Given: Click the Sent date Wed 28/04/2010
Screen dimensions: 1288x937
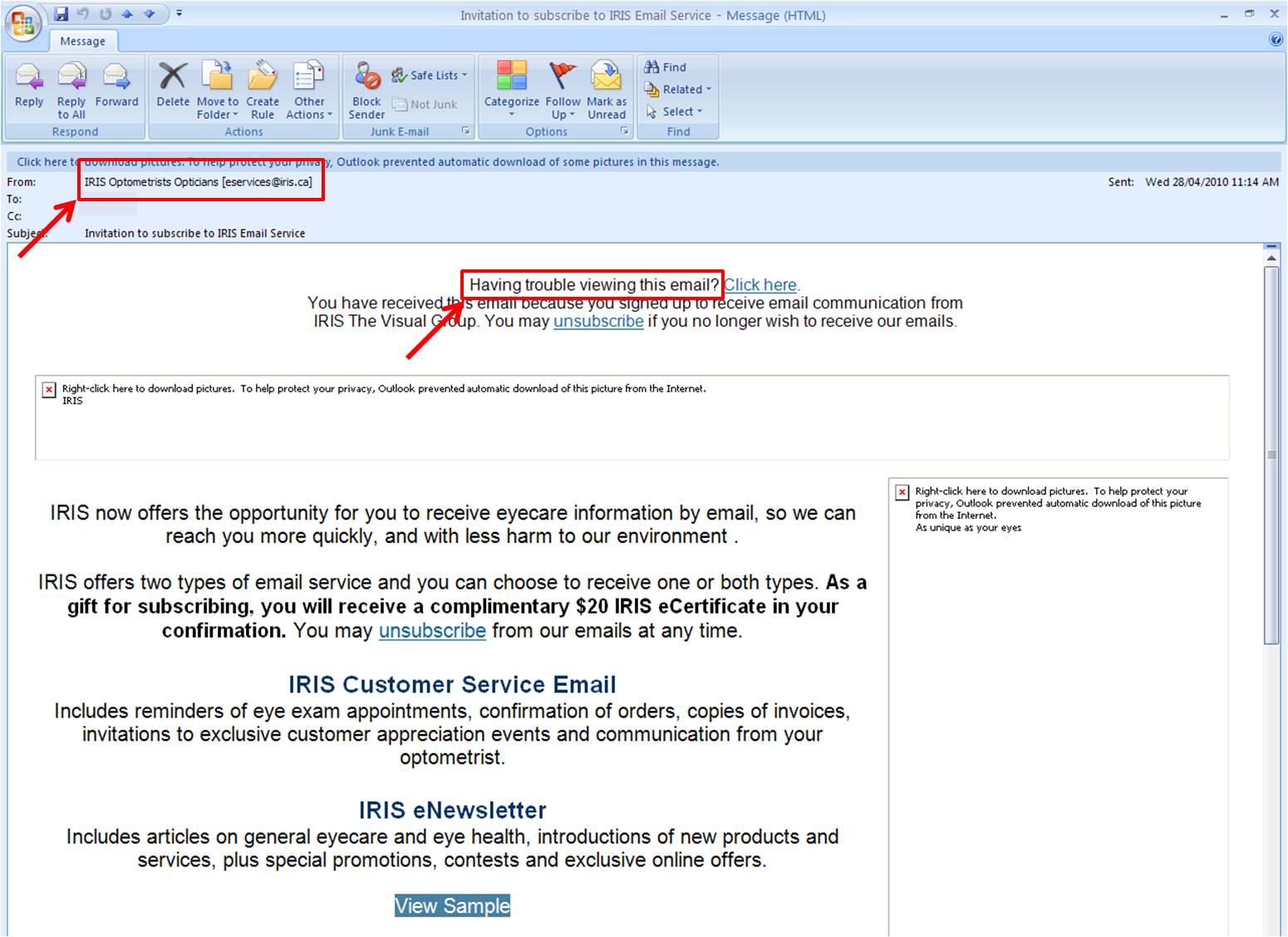Looking at the screenshot, I should [x=1212, y=181].
